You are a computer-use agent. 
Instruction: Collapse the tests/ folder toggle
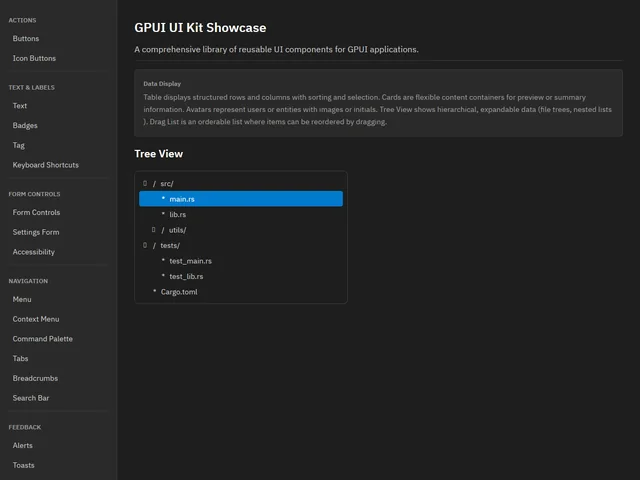point(145,245)
